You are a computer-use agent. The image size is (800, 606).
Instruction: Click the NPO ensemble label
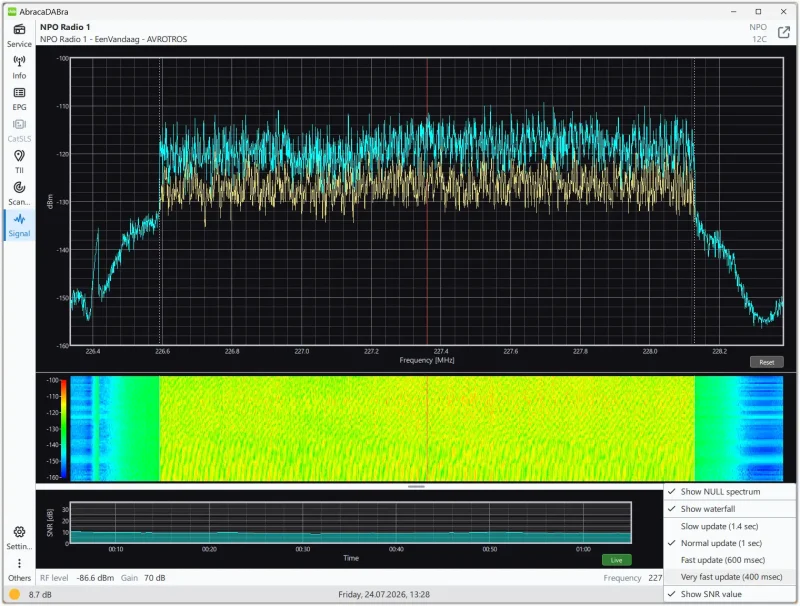click(758, 27)
